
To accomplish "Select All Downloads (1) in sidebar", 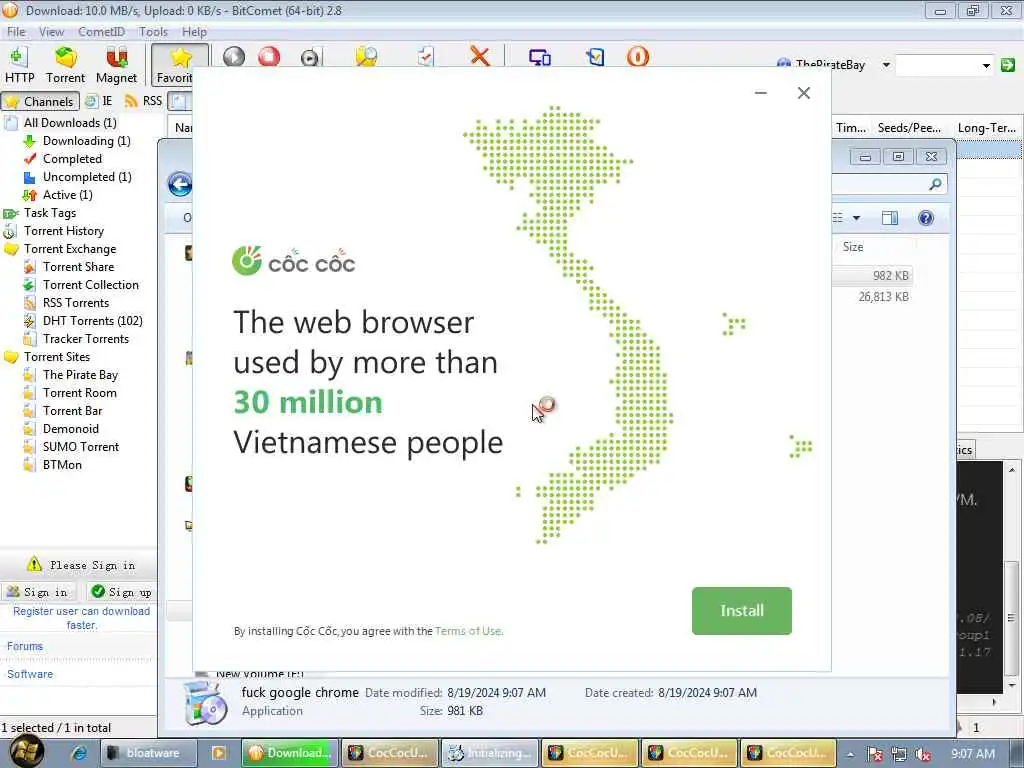I will tap(70, 123).
